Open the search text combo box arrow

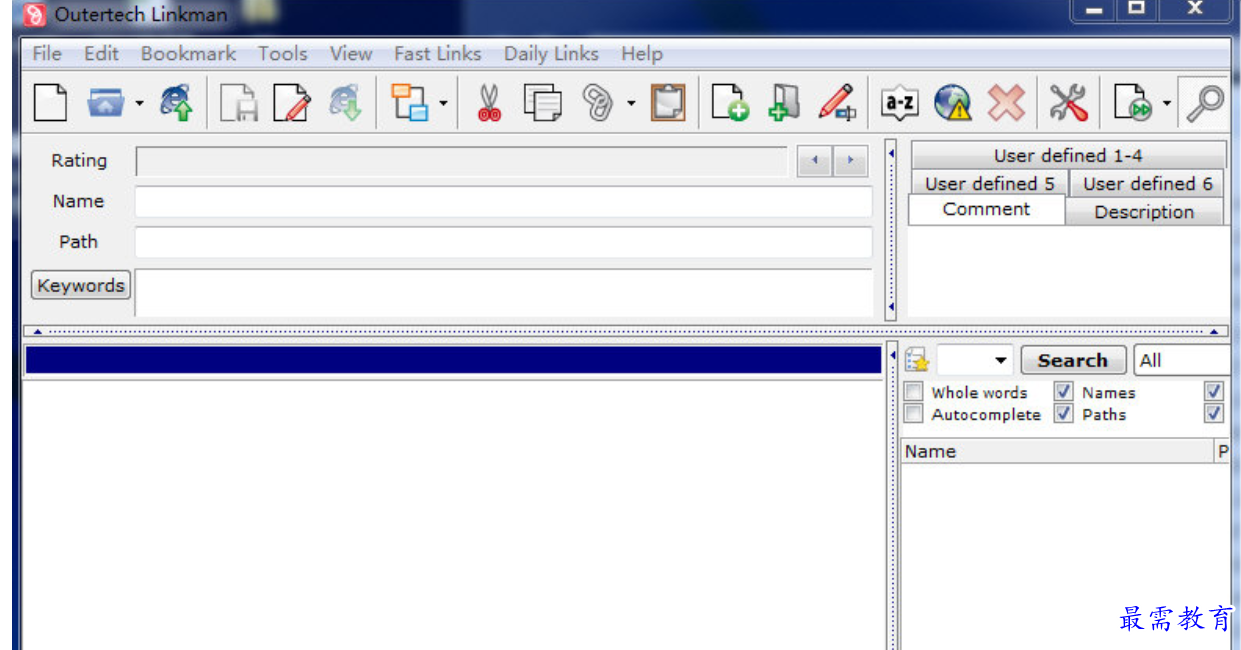pos(1001,361)
